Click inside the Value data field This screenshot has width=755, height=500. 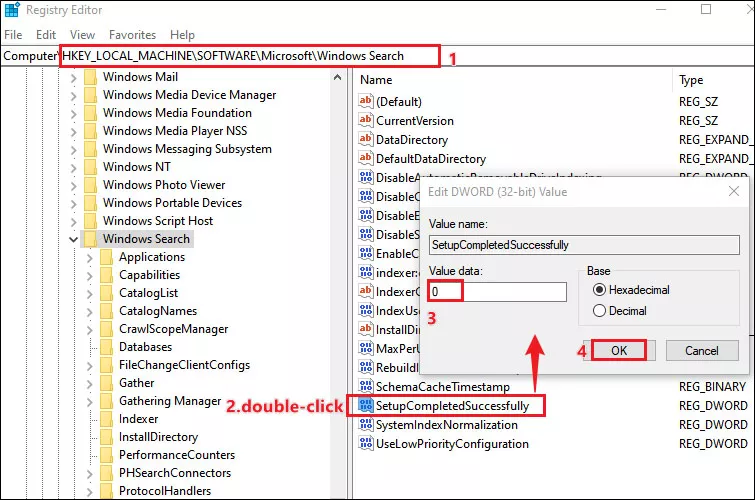[497, 291]
